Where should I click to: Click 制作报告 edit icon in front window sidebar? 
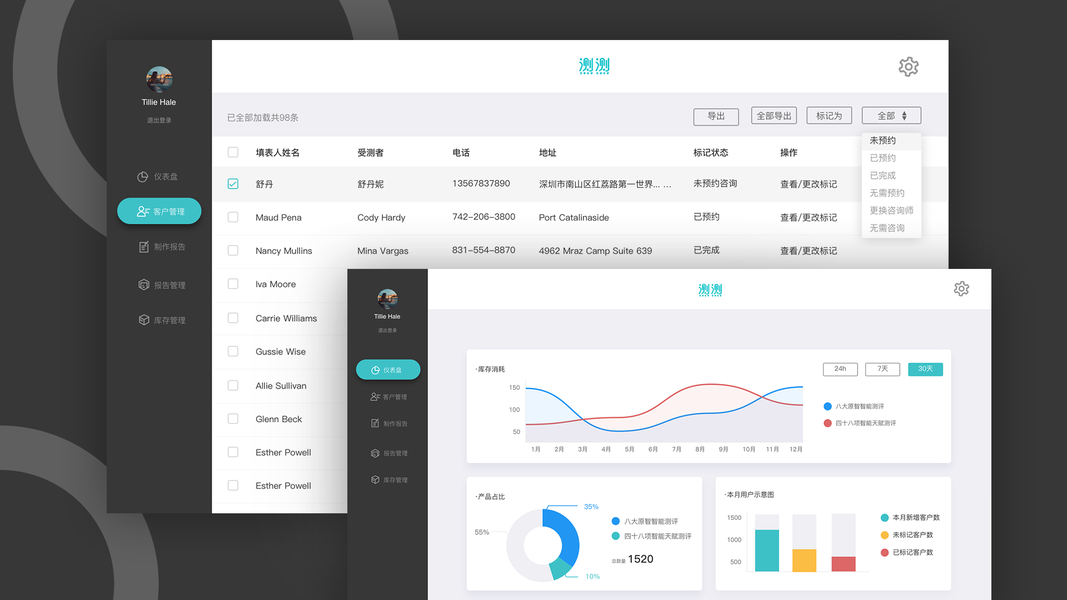(375, 423)
